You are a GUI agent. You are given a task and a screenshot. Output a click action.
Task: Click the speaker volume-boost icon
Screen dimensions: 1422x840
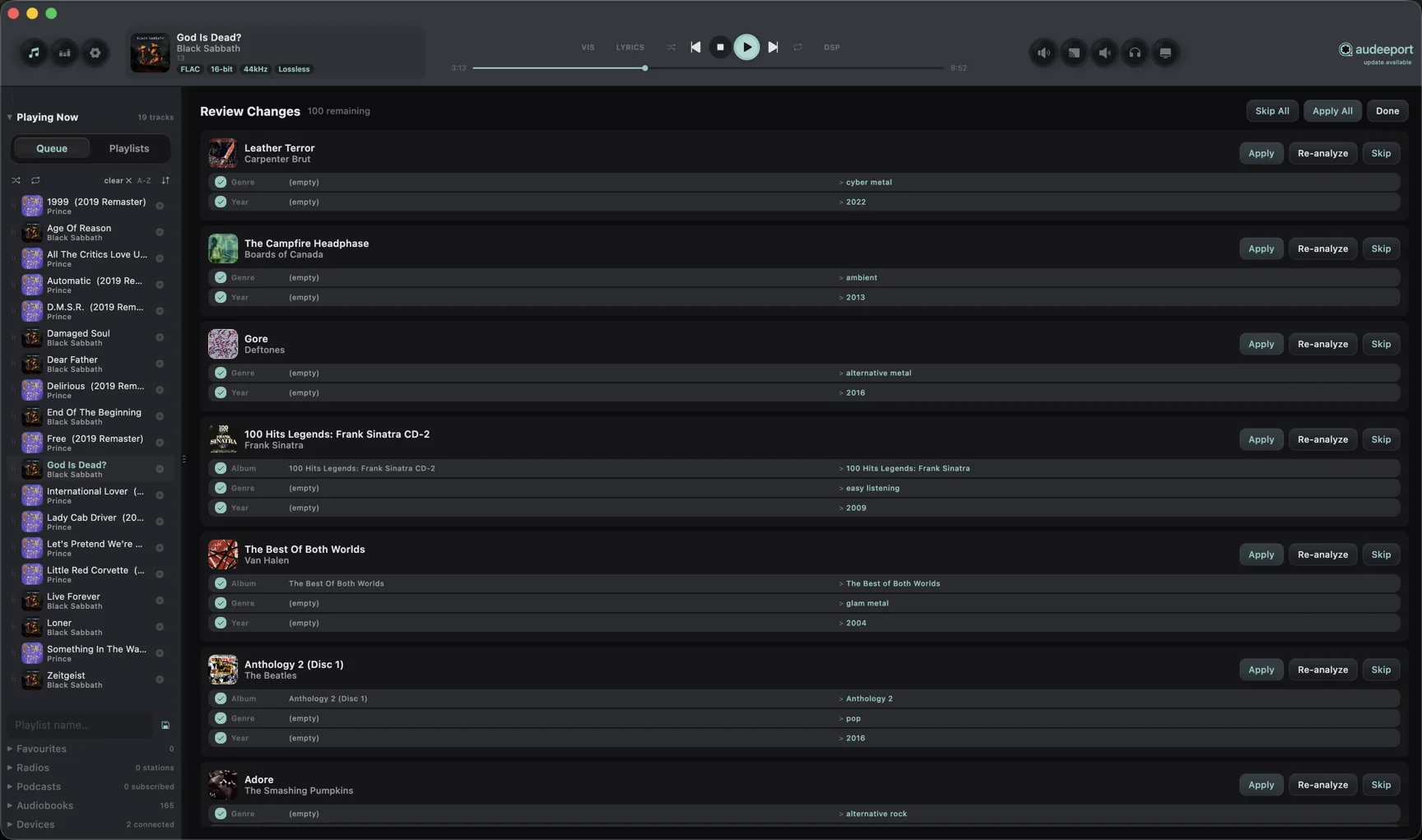(x=1043, y=53)
